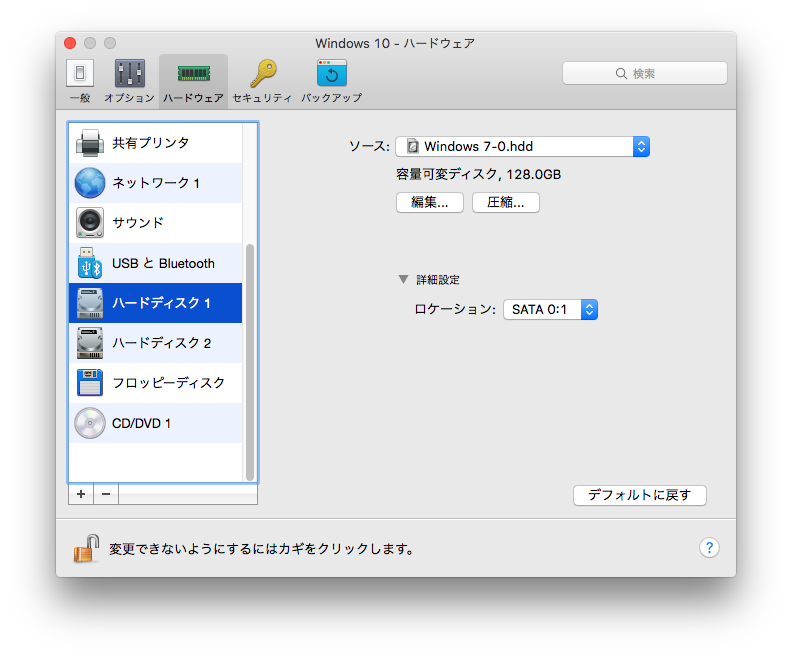The image size is (792, 657).
Task: Click the 検索 search field
Action: coord(645,74)
